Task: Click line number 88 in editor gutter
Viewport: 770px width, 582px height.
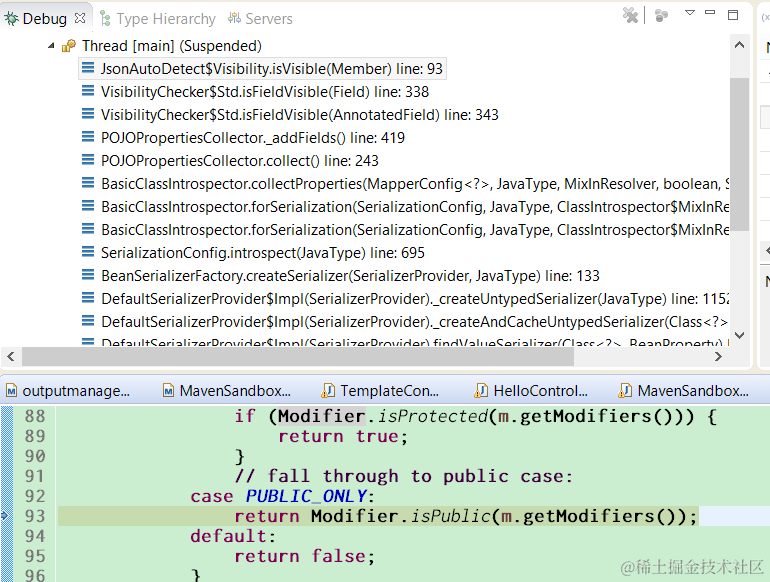Action: tap(35, 416)
